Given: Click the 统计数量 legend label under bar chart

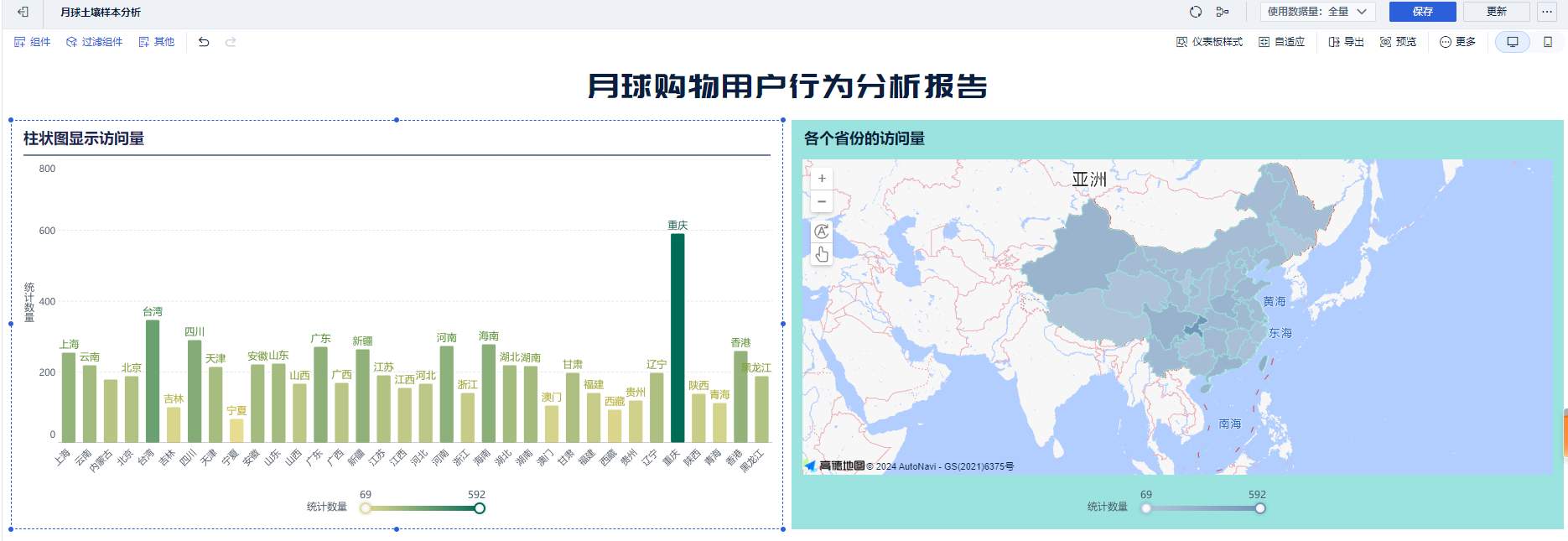Looking at the screenshot, I should click(x=327, y=507).
